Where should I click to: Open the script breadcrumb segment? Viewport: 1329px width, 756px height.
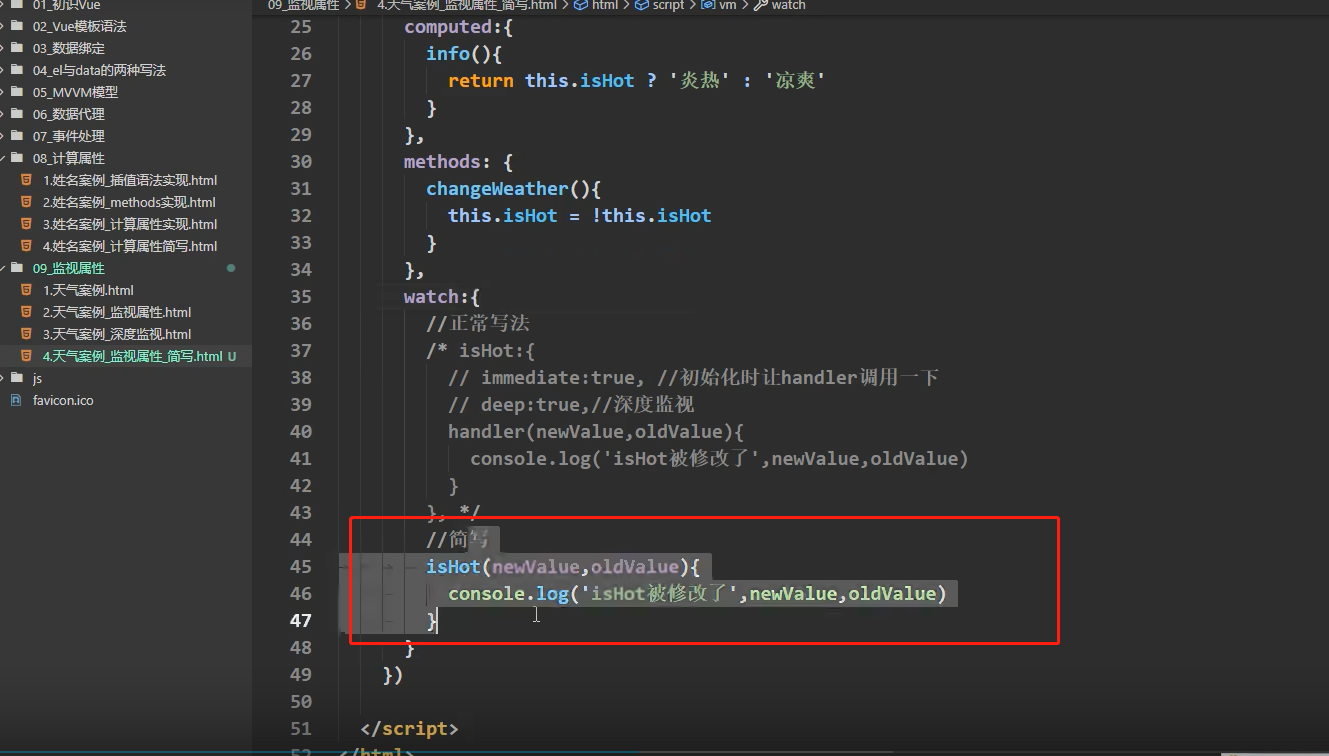(x=660, y=5)
